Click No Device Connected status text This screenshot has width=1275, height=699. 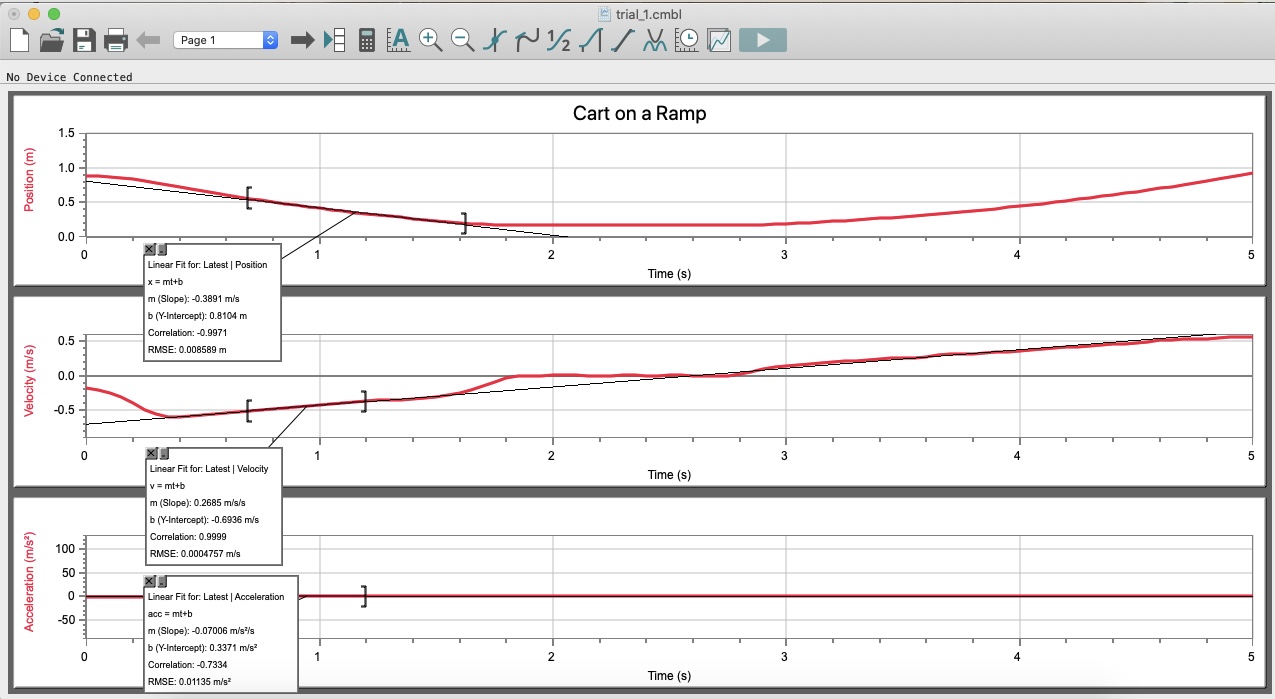(69, 77)
